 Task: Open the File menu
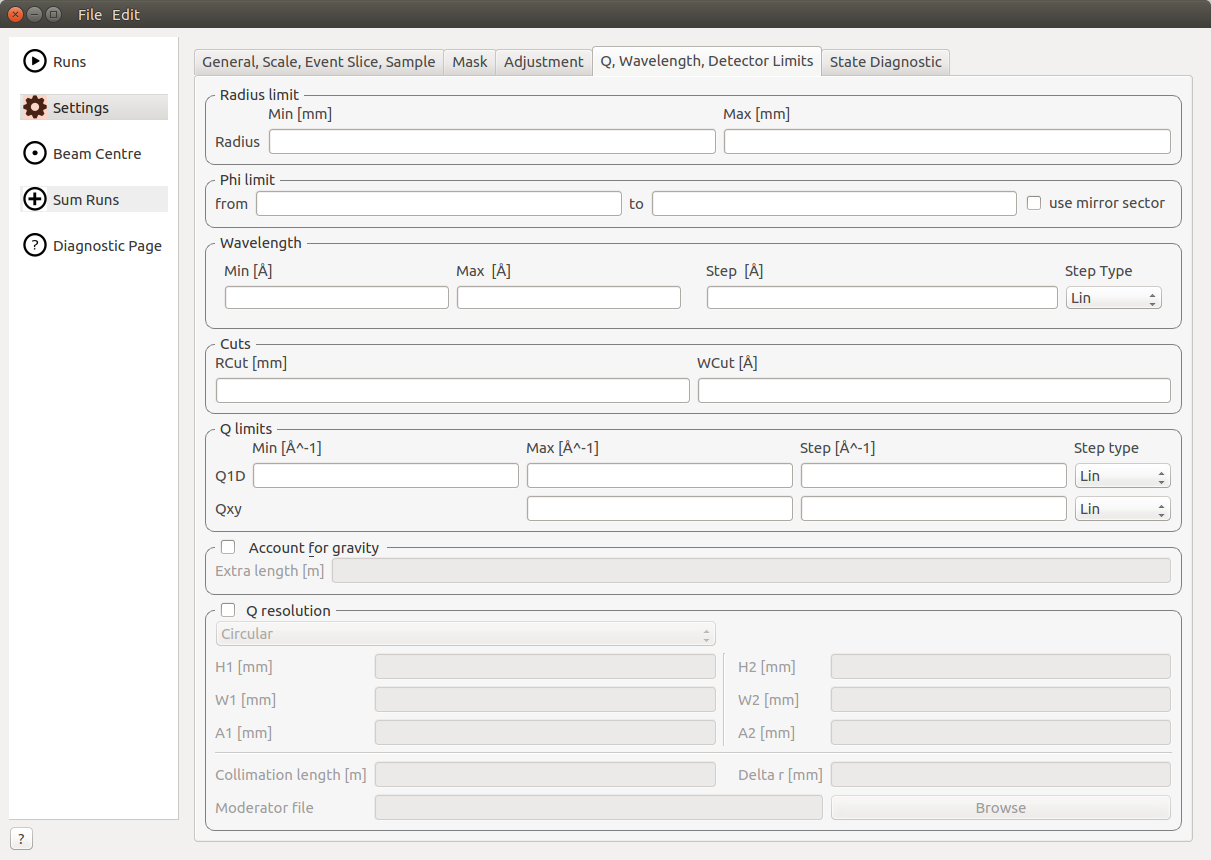(x=90, y=15)
